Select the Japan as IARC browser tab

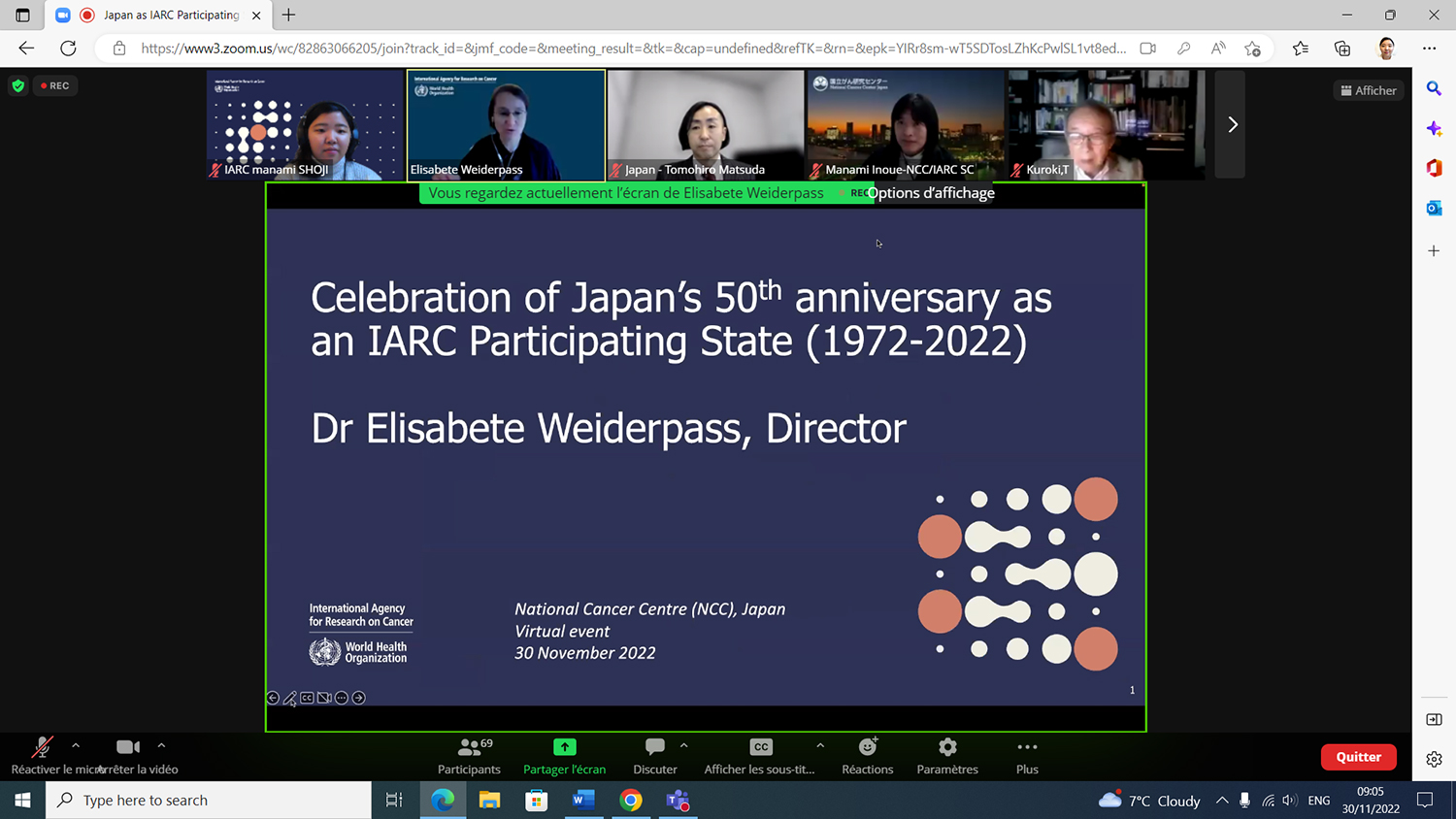(170, 16)
